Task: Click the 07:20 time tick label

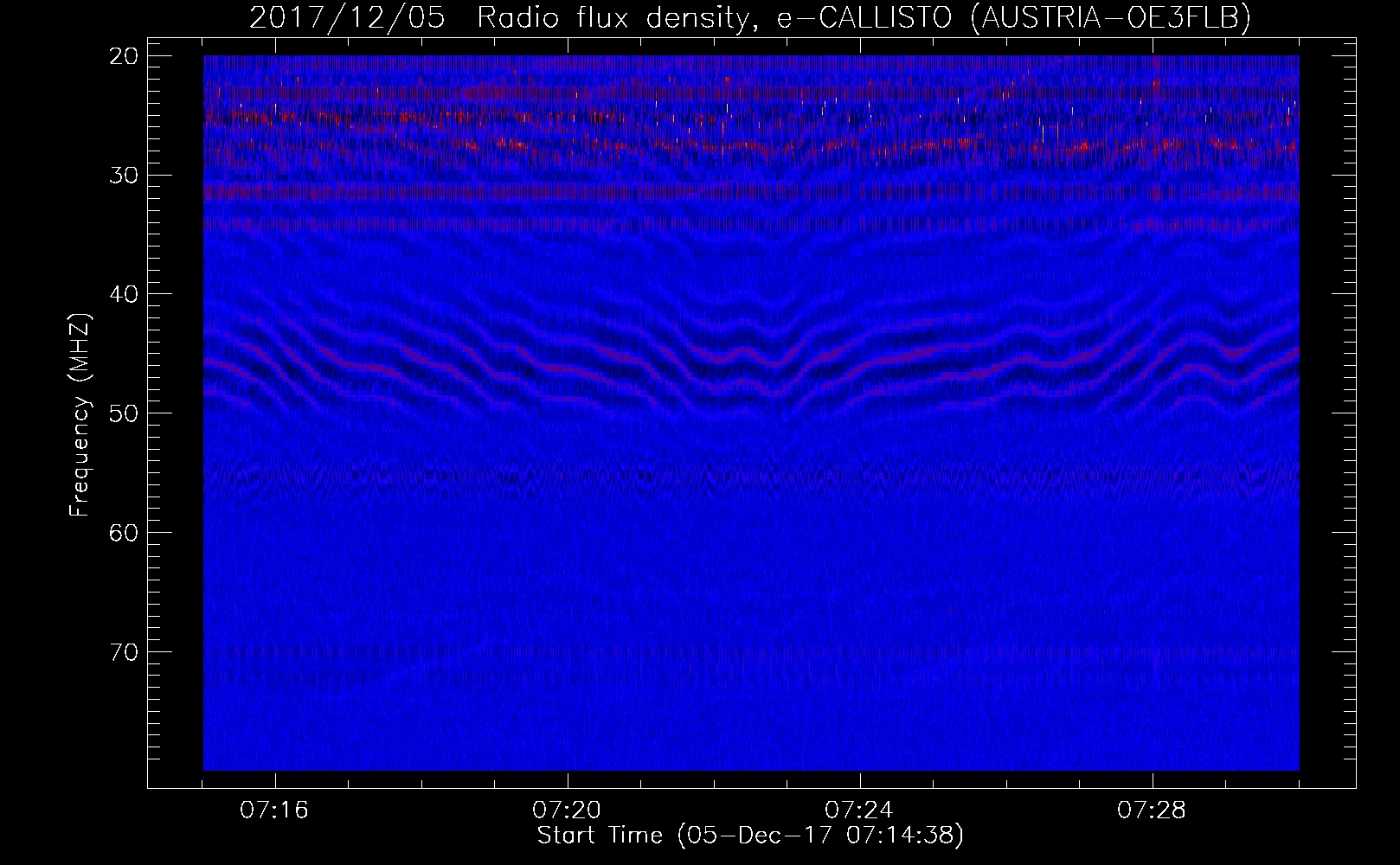Action: [x=568, y=811]
